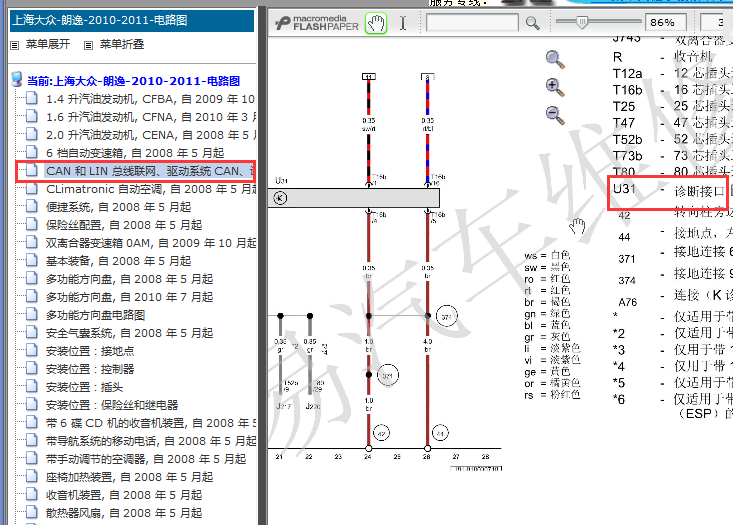Screen dimensions: 733x525
Task: Click ground point circle 42 in diagram
Action: coord(381,433)
